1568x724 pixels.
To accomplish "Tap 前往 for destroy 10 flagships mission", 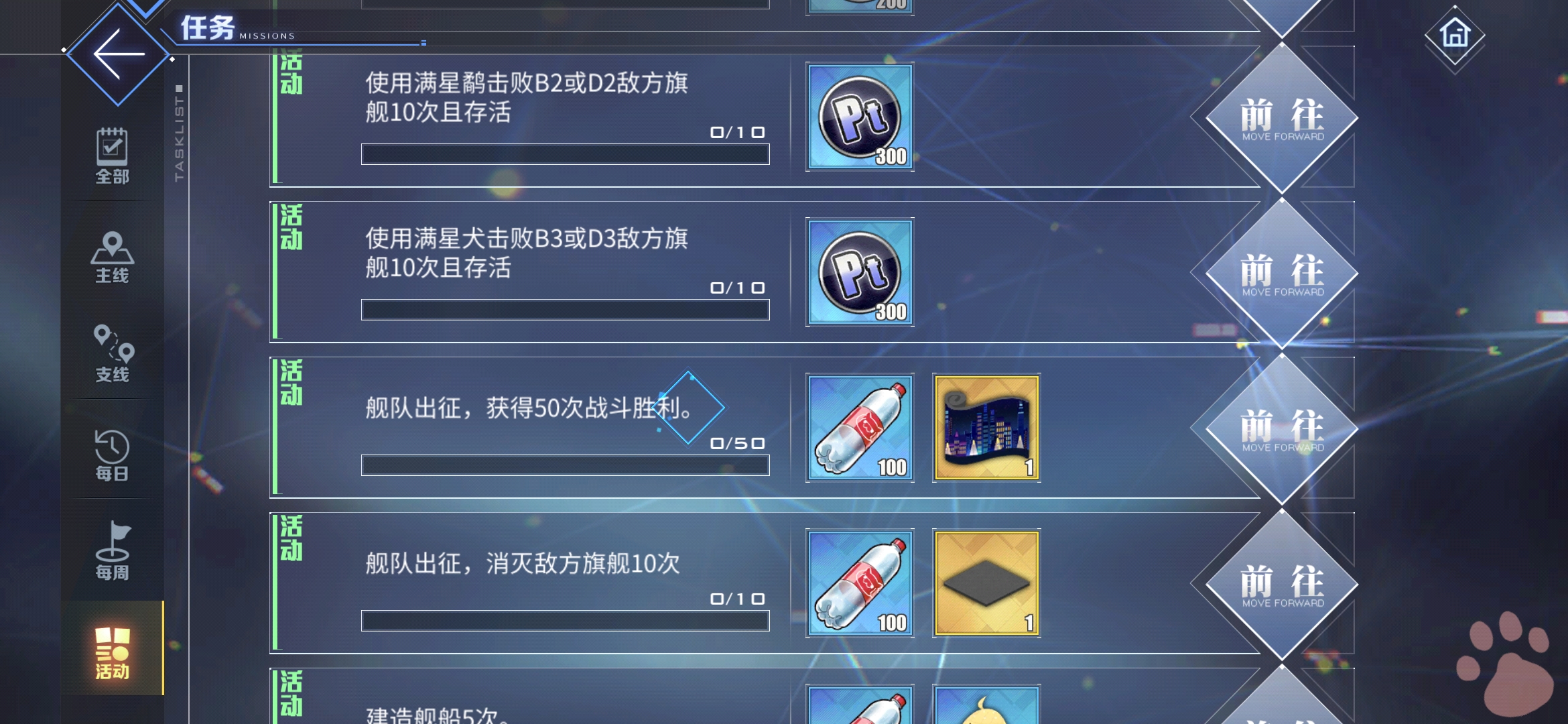I will click(1282, 585).
